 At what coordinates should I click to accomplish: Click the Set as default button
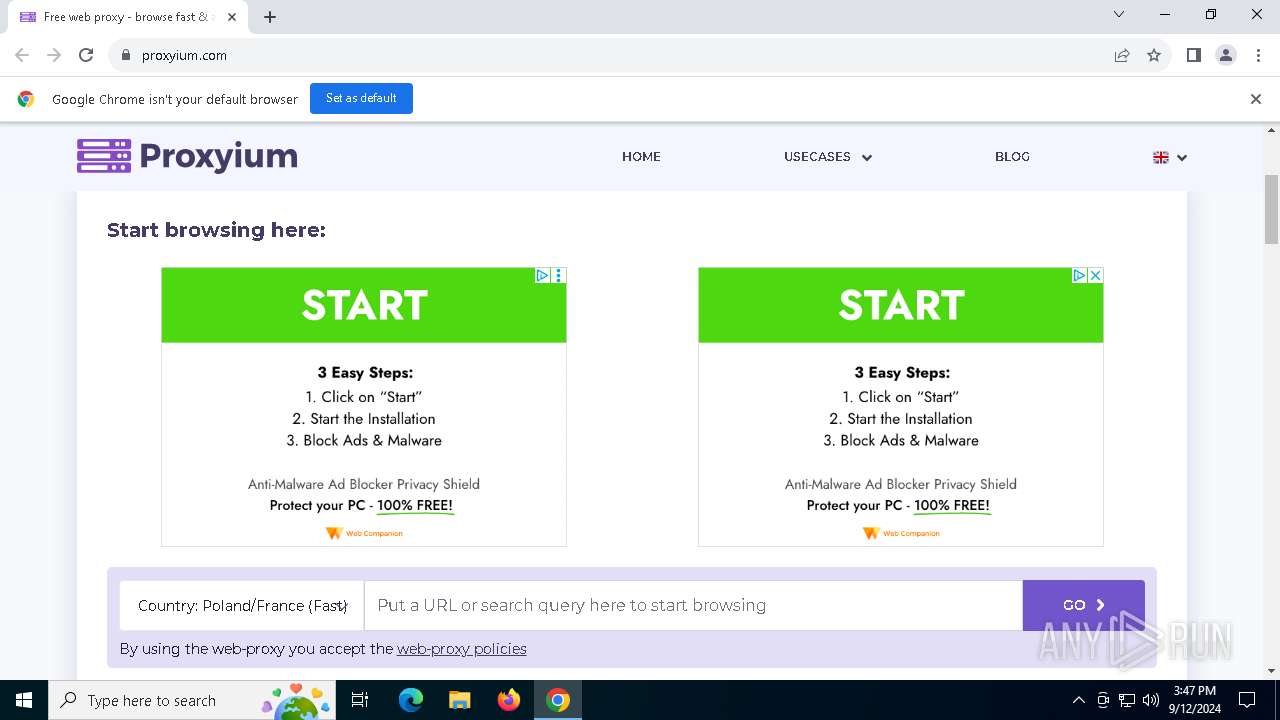point(361,98)
